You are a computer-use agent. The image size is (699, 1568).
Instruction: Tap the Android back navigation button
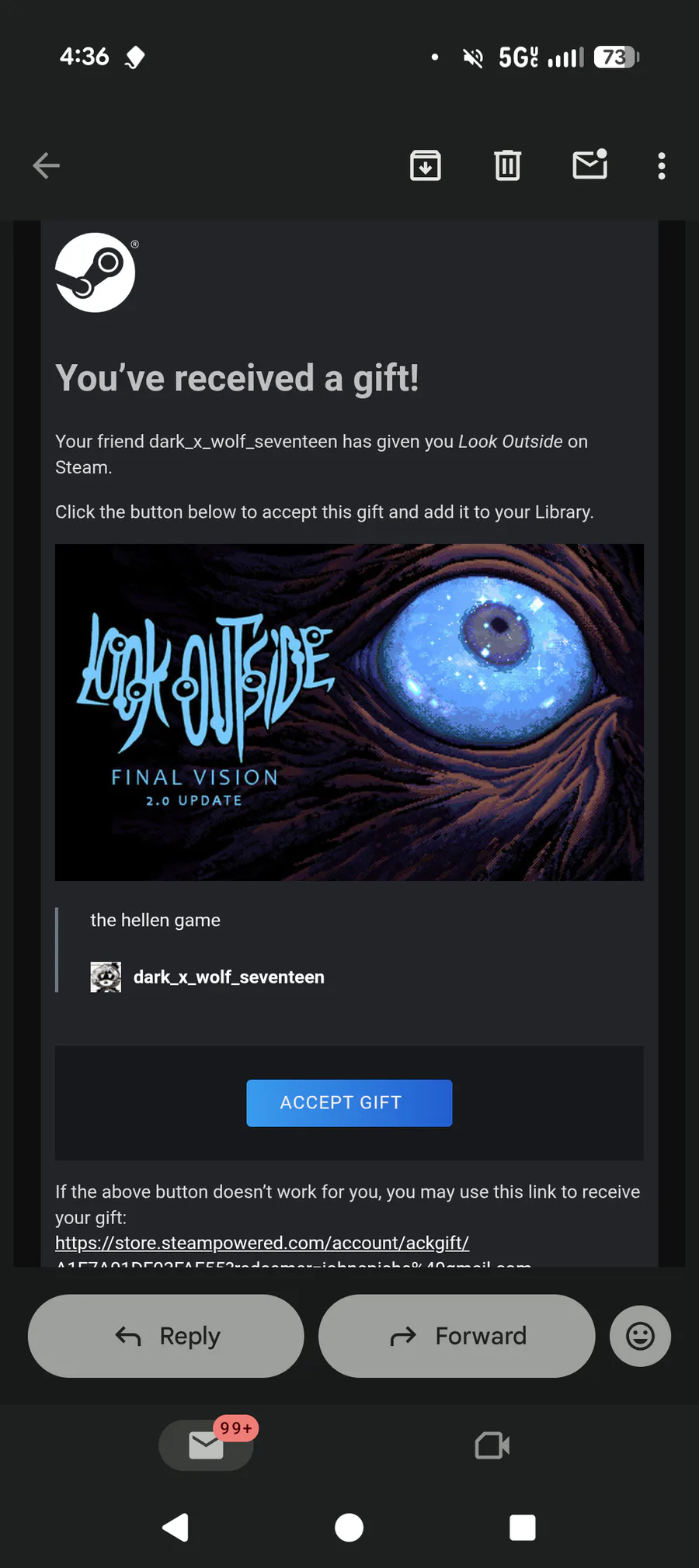(176, 1528)
